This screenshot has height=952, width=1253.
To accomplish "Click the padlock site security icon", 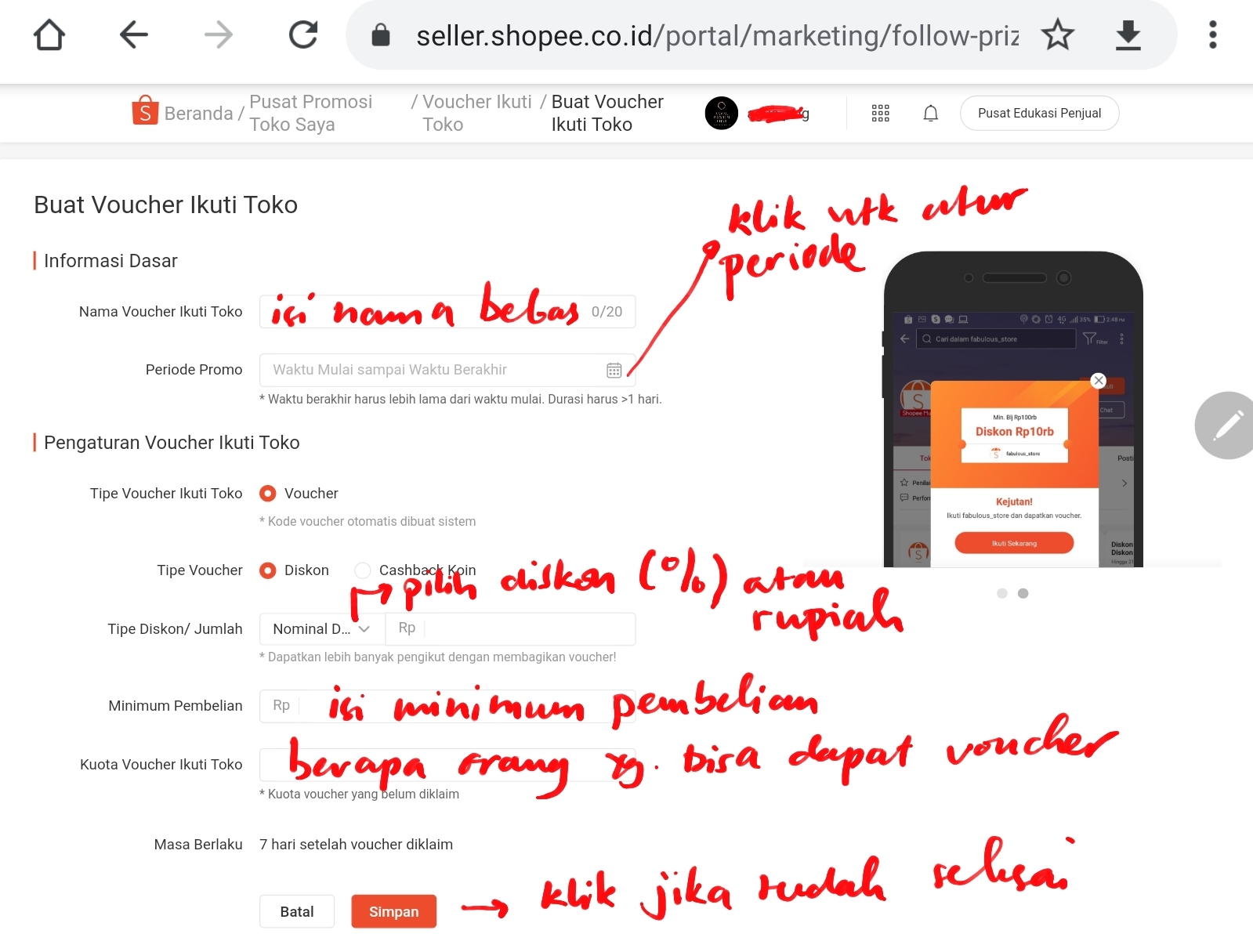I will pos(381,35).
